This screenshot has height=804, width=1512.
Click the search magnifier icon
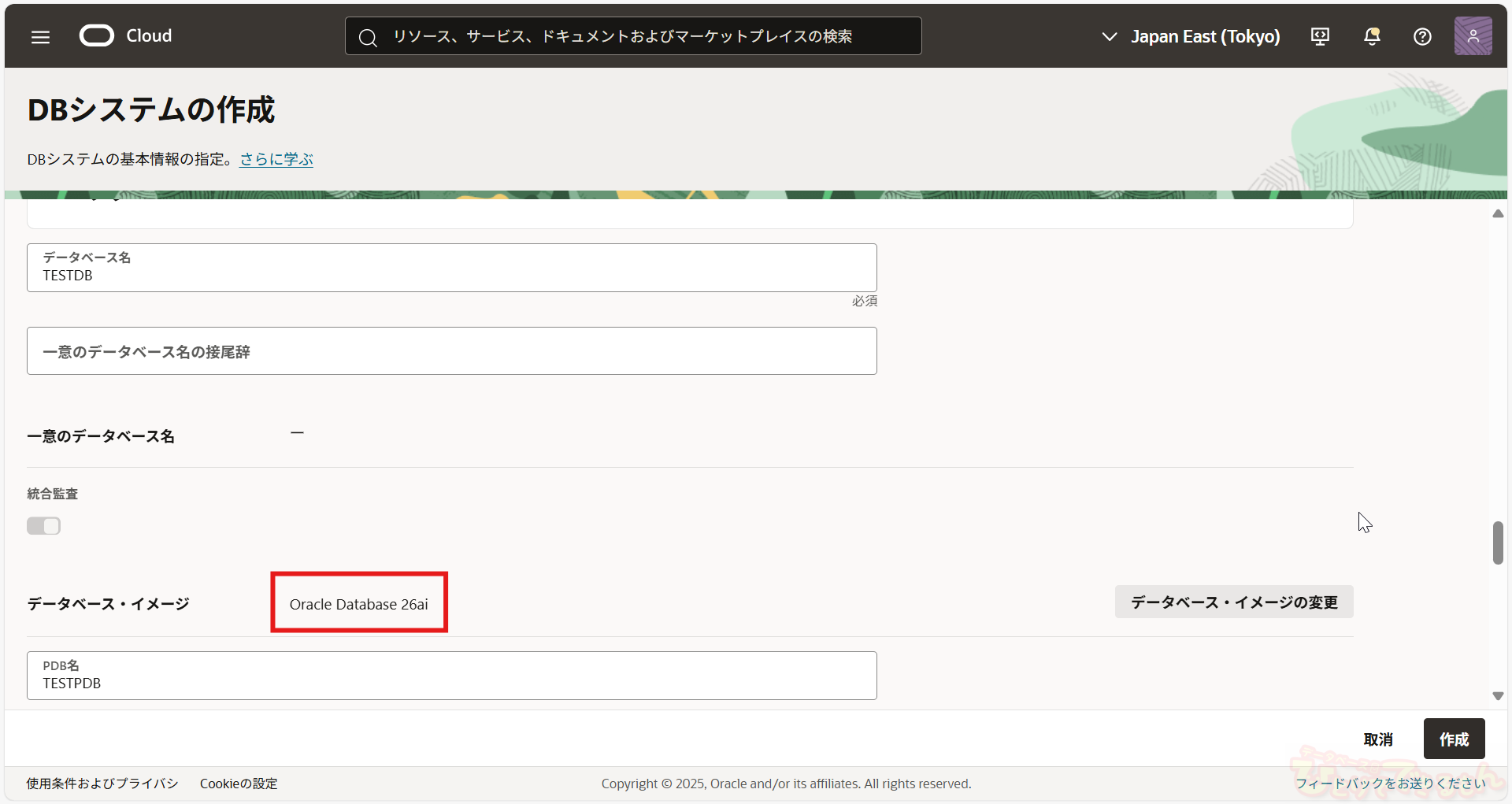[x=368, y=37]
